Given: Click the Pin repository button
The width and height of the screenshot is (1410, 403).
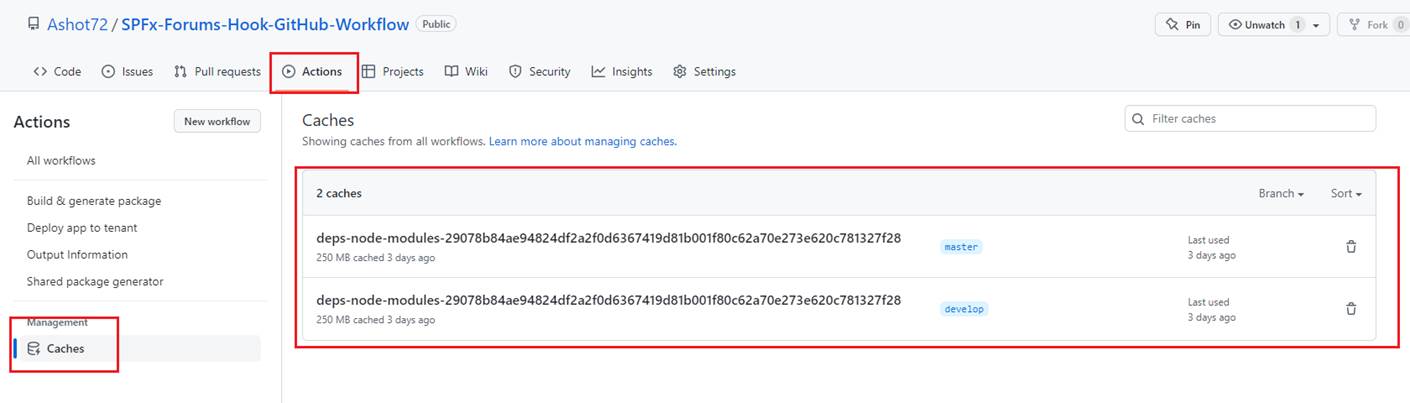Looking at the screenshot, I should click(x=1183, y=25).
